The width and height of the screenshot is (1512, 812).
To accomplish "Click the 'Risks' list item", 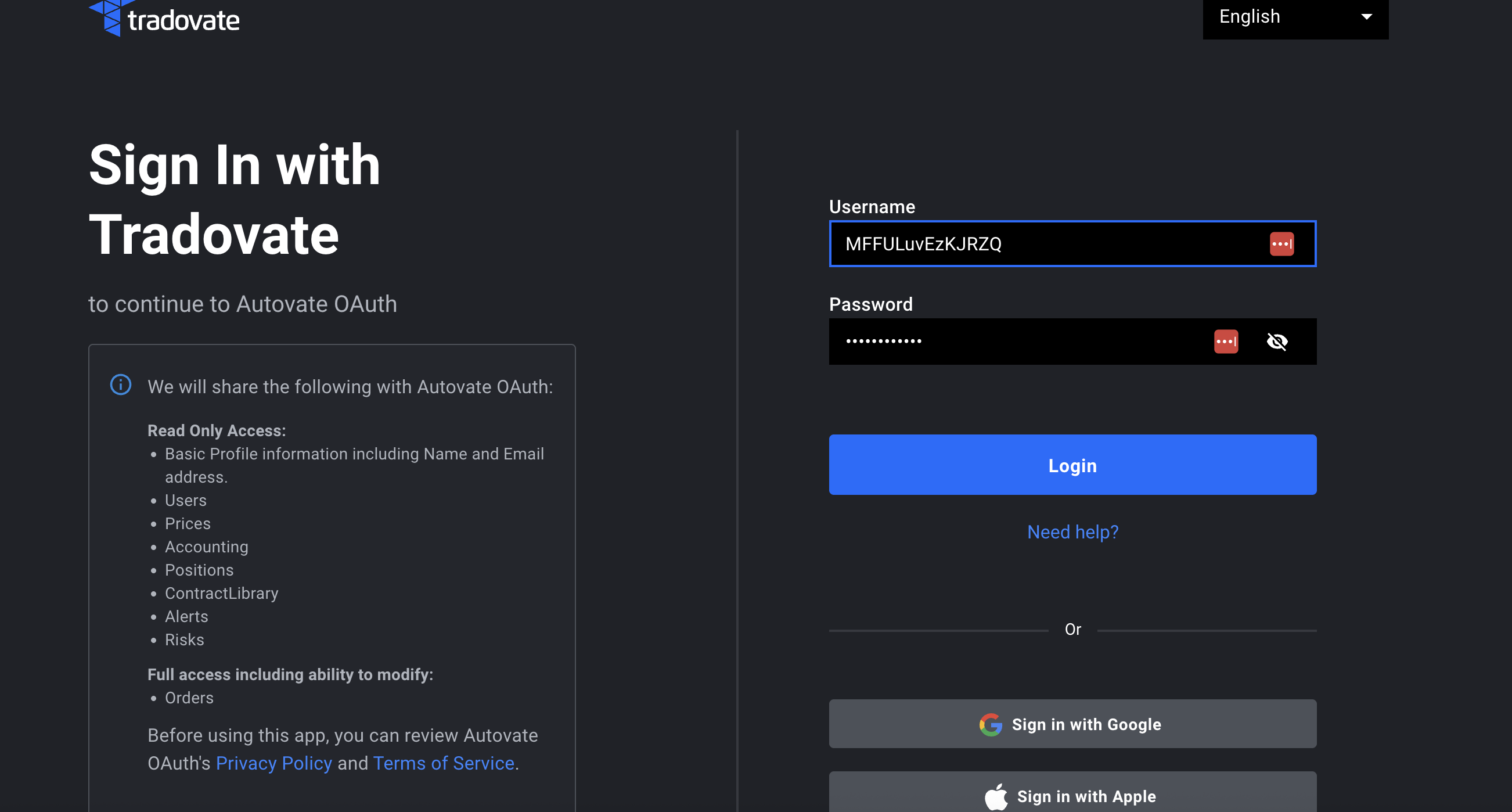I will (184, 639).
